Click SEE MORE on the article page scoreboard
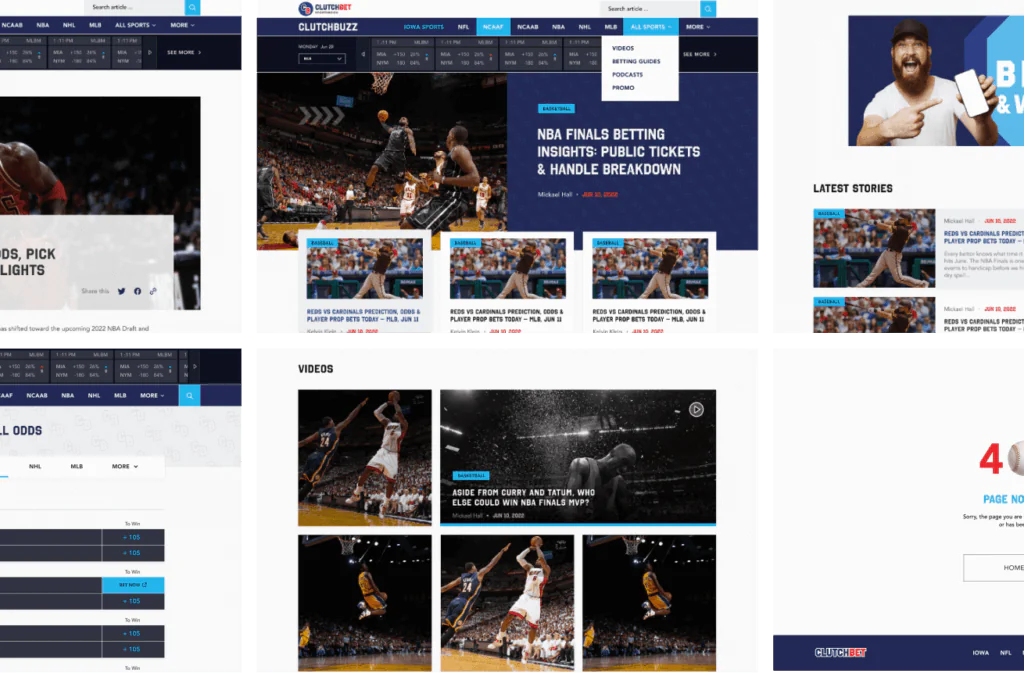This screenshot has width=1024, height=673. point(184,52)
